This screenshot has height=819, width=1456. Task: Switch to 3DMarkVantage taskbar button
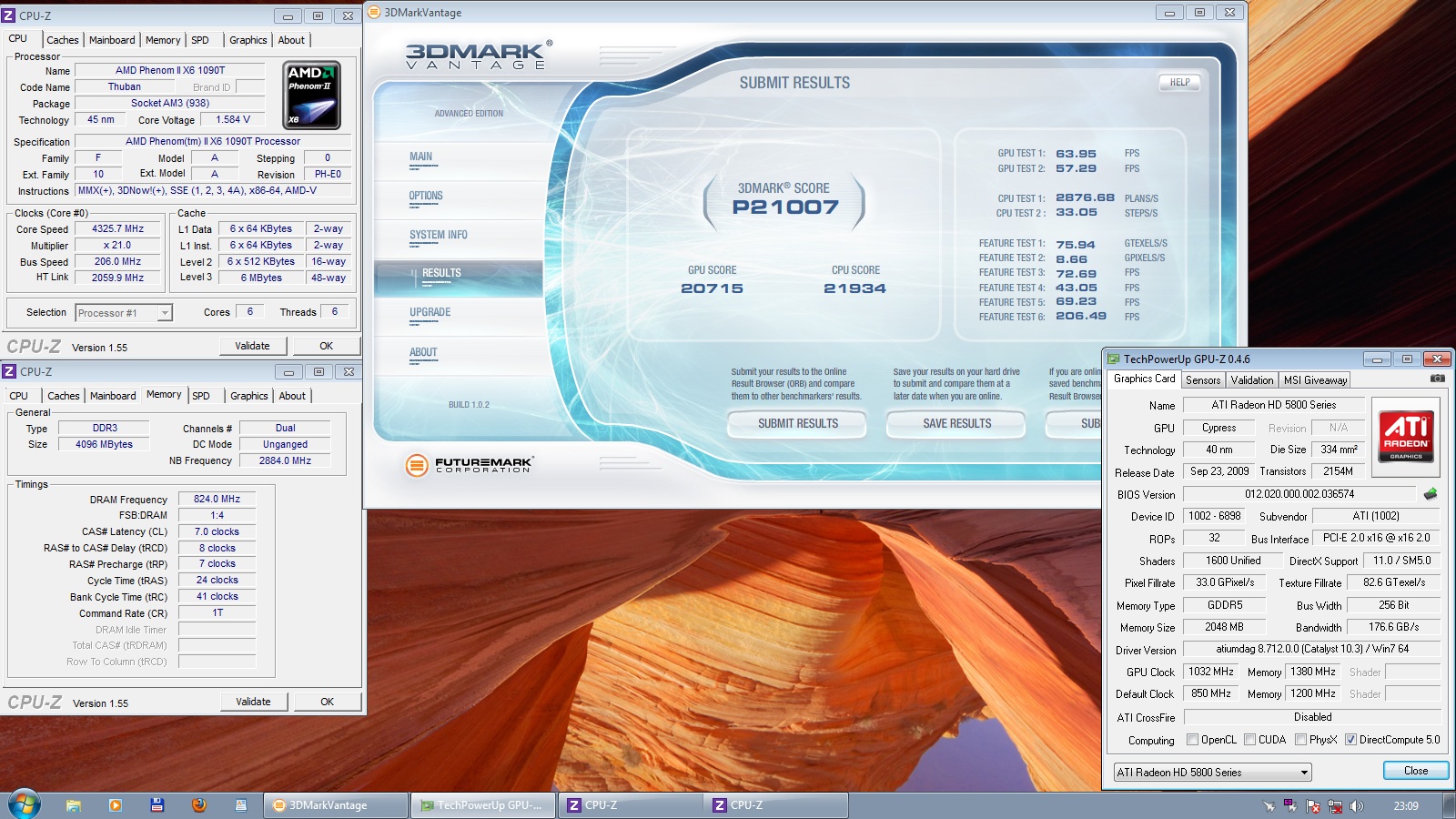(x=336, y=805)
